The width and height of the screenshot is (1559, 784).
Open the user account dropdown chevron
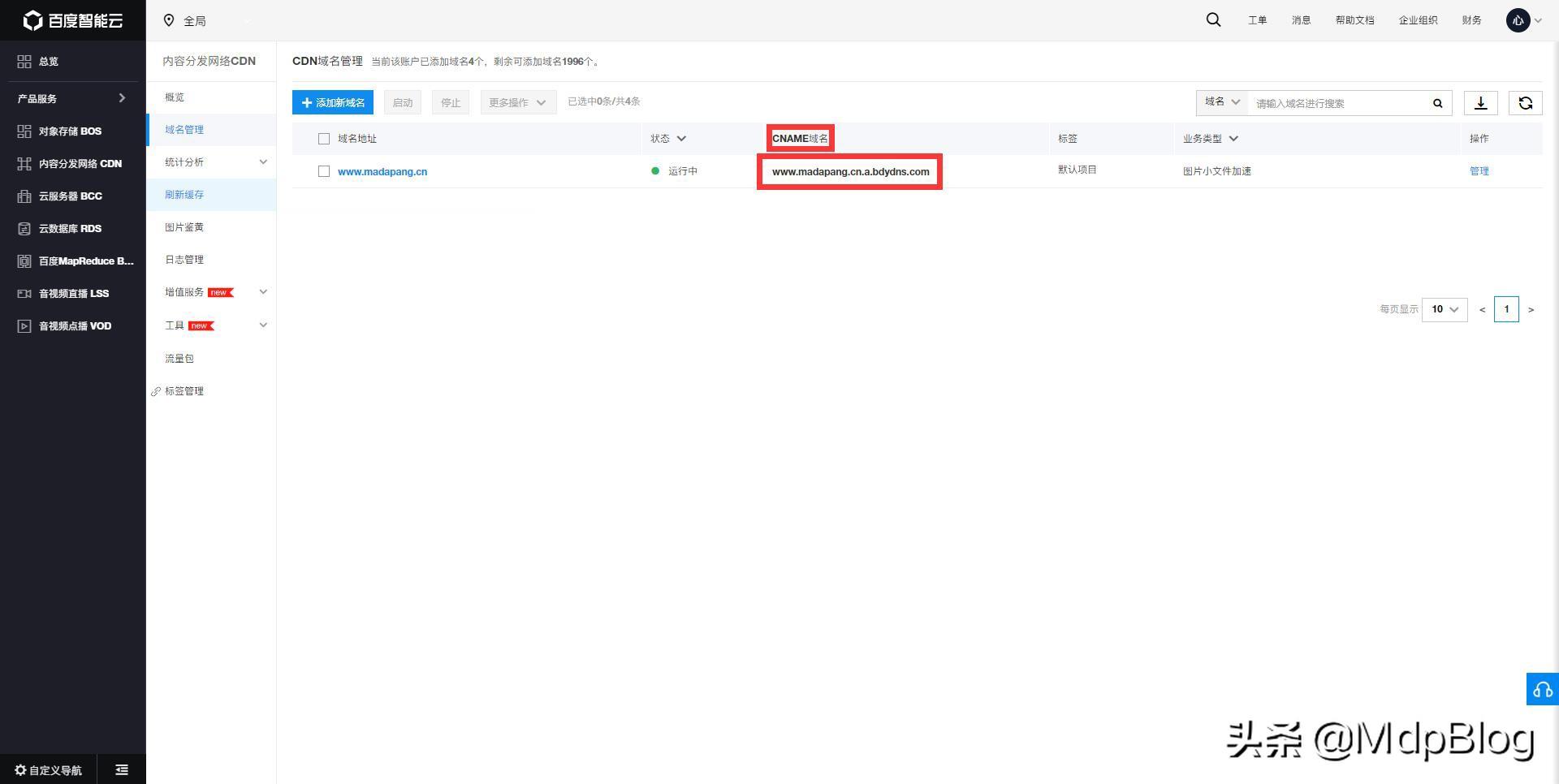pyautogui.click(x=1538, y=21)
